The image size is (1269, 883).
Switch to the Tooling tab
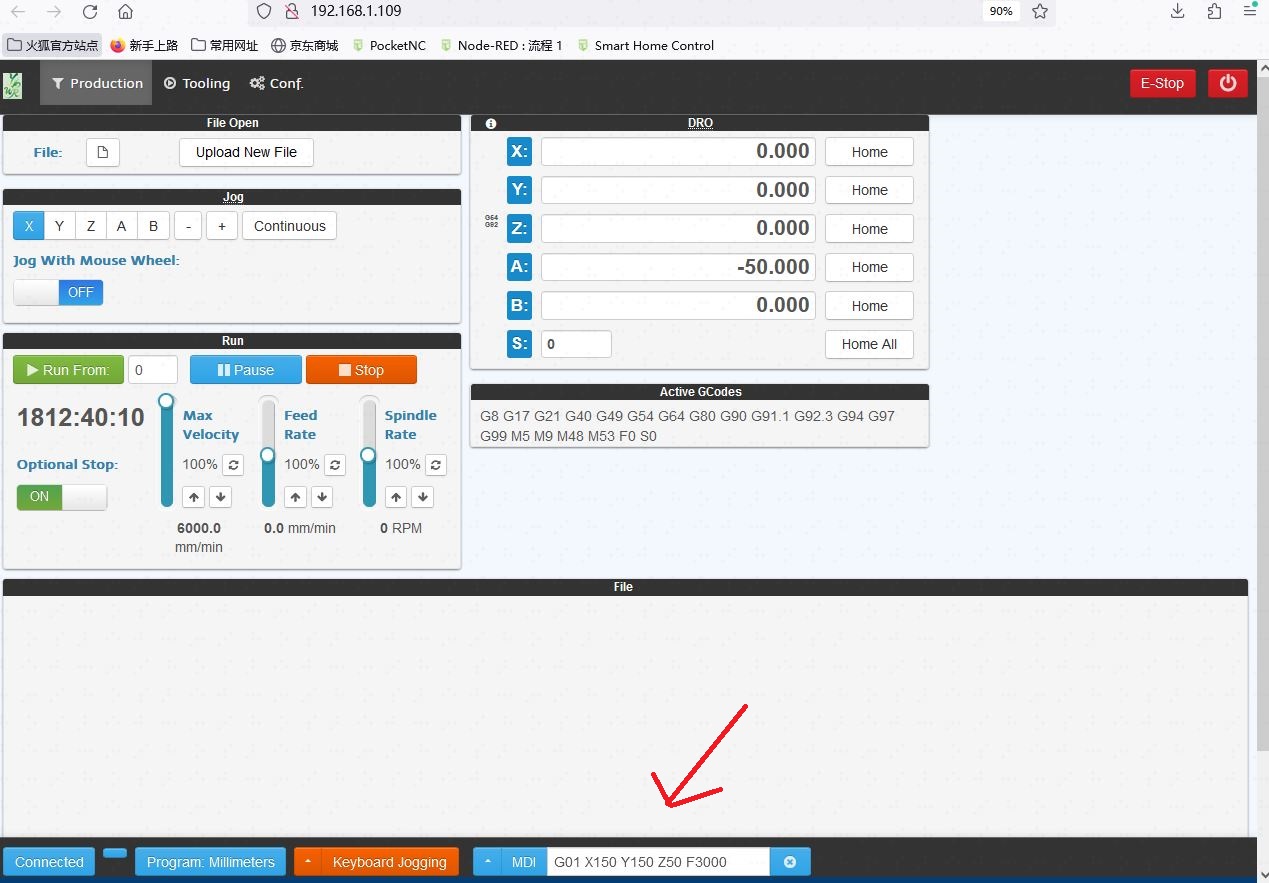click(197, 83)
